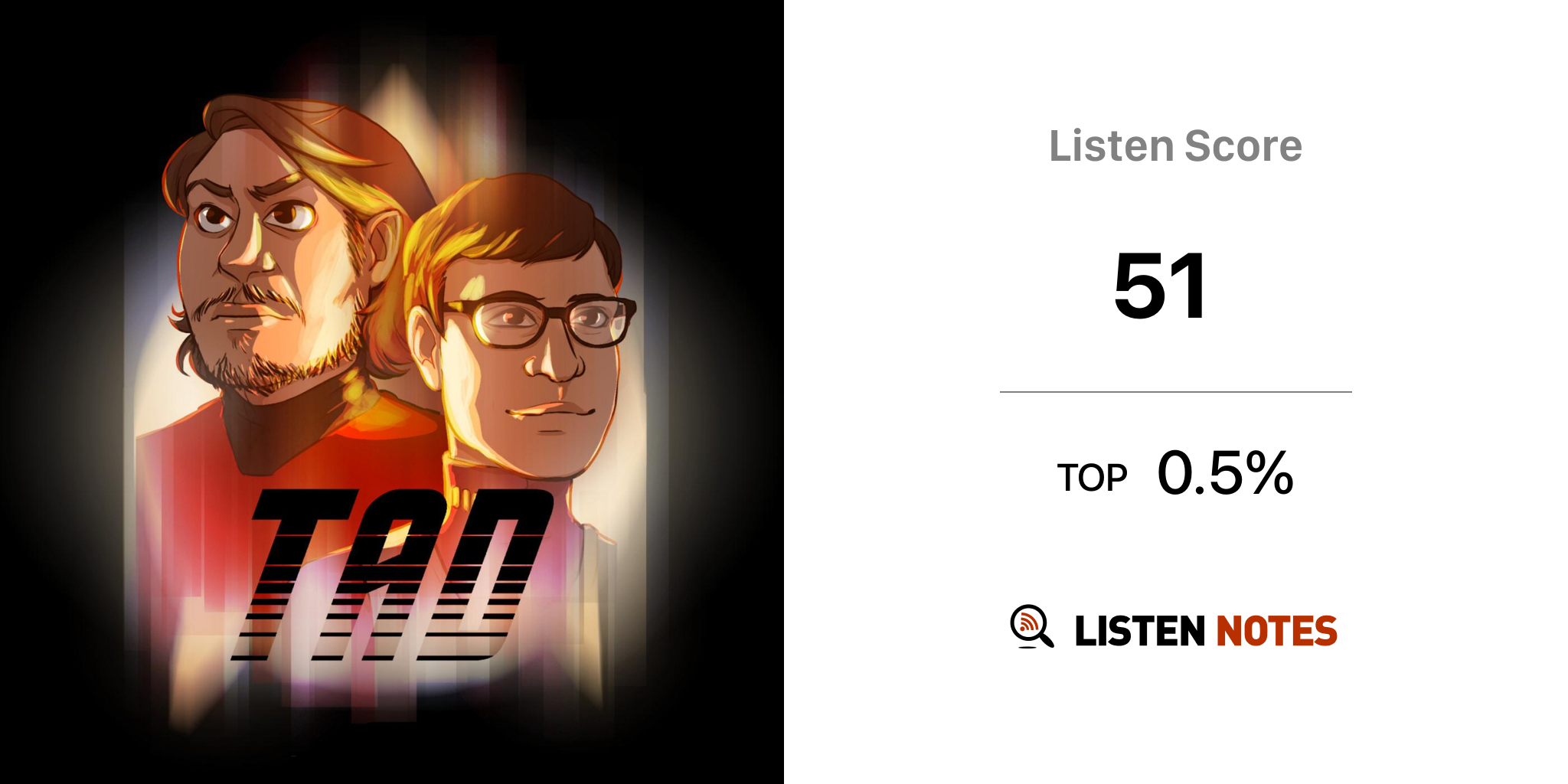1568x784 pixels.
Task: Click the Listen Notes magnifier logo icon
Action: [x=1032, y=627]
